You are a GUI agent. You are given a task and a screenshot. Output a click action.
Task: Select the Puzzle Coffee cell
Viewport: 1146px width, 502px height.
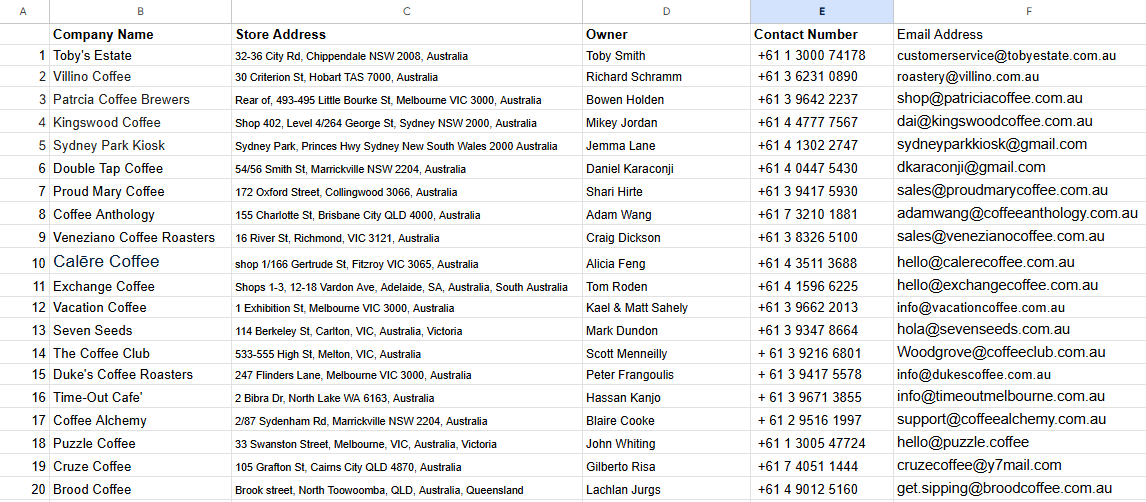pyautogui.click(x=140, y=444)
